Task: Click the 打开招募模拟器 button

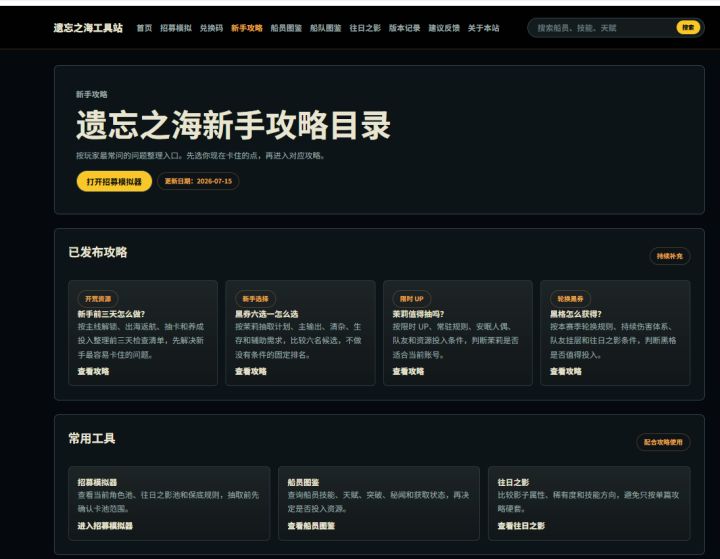Action: pos(114,181)
